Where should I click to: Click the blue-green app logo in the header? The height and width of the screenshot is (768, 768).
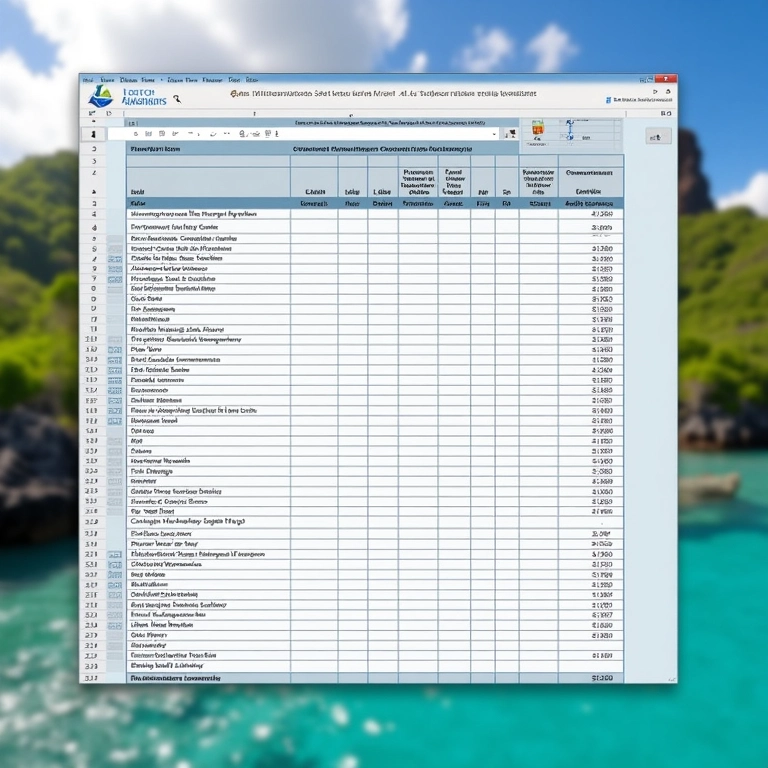tap(101, 96)
